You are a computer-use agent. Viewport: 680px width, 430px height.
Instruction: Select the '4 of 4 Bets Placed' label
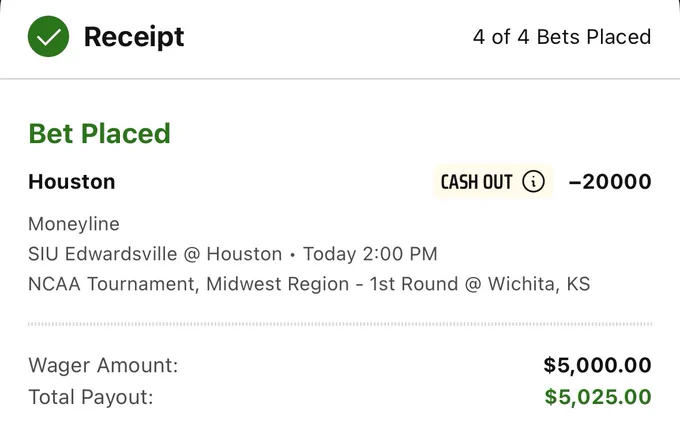[562, 37]
